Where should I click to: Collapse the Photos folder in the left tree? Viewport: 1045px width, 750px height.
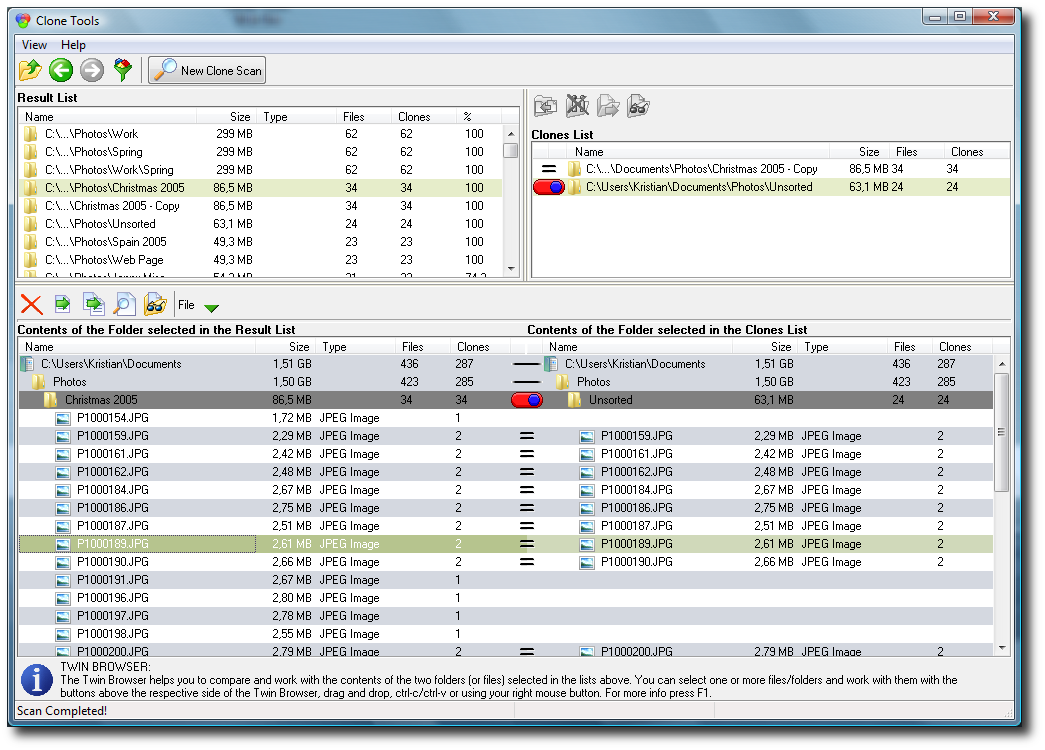tap(39, 382)
